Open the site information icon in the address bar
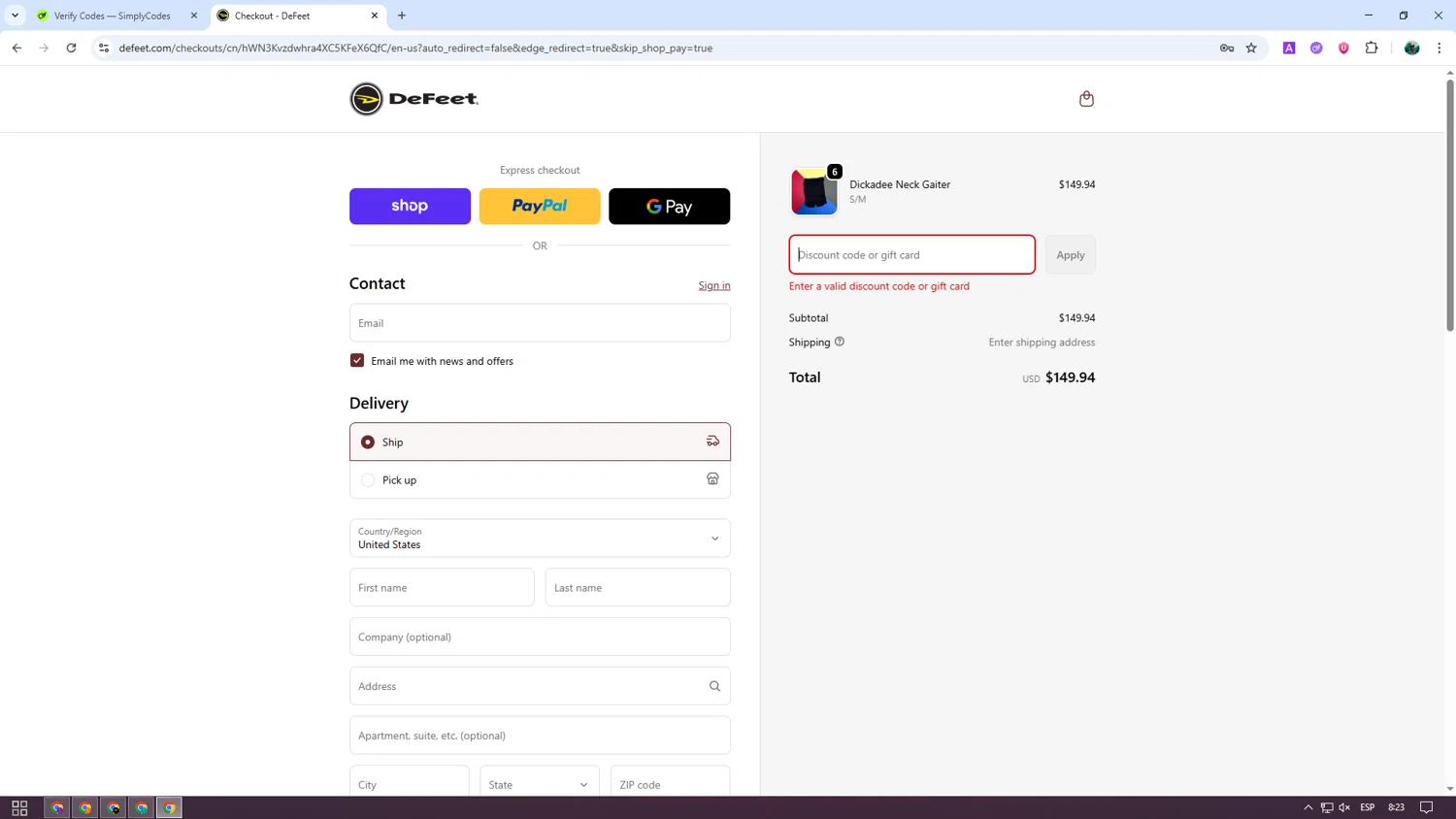The height and width of the screenshot is (819, 1456). (x=104, y=48)
